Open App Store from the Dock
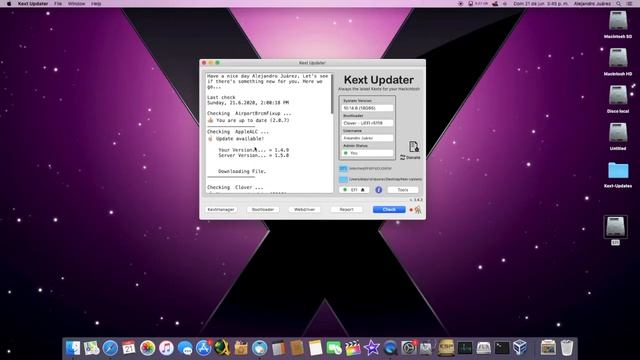640x360 pixels. coord(203,348)
